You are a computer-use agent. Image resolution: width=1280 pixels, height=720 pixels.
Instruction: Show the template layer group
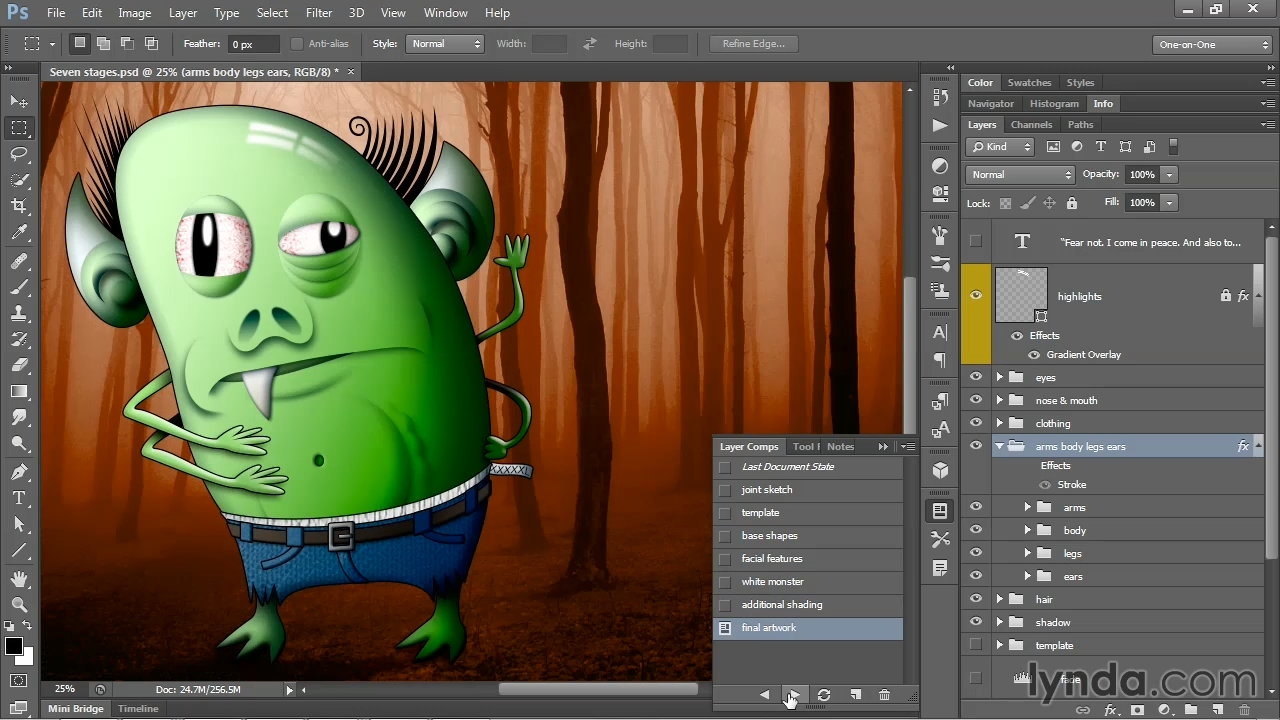point(976,645)
